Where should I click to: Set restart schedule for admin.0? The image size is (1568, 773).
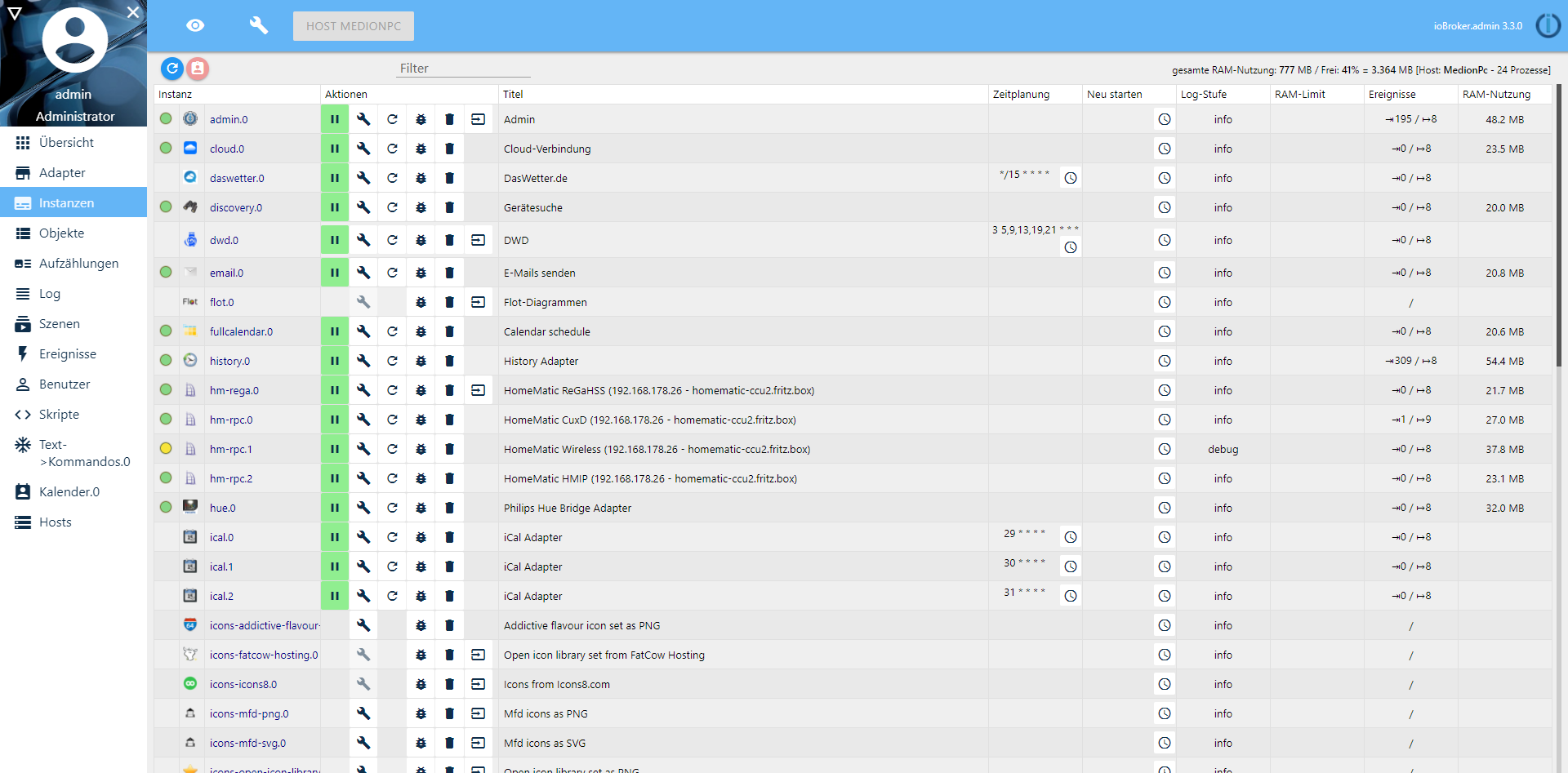1165,119
